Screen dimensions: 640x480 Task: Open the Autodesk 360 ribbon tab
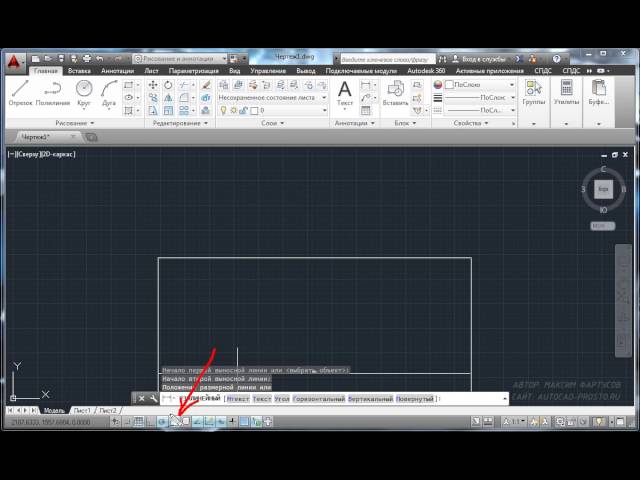(426, 71)
